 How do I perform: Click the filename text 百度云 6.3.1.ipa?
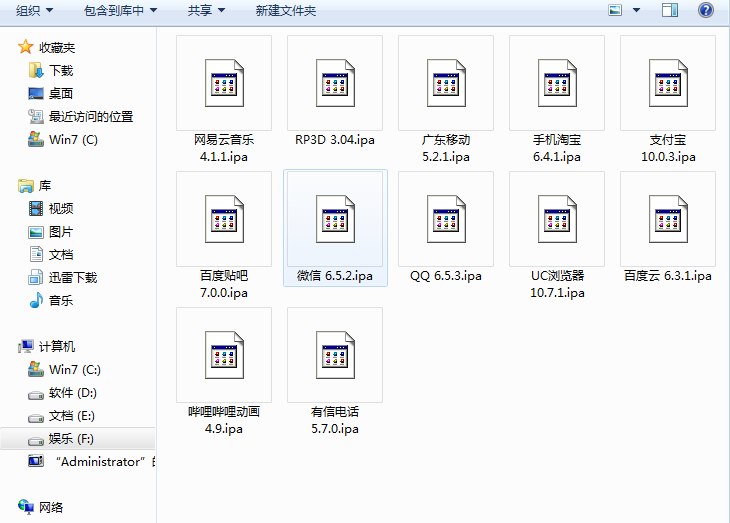[668, 276]
